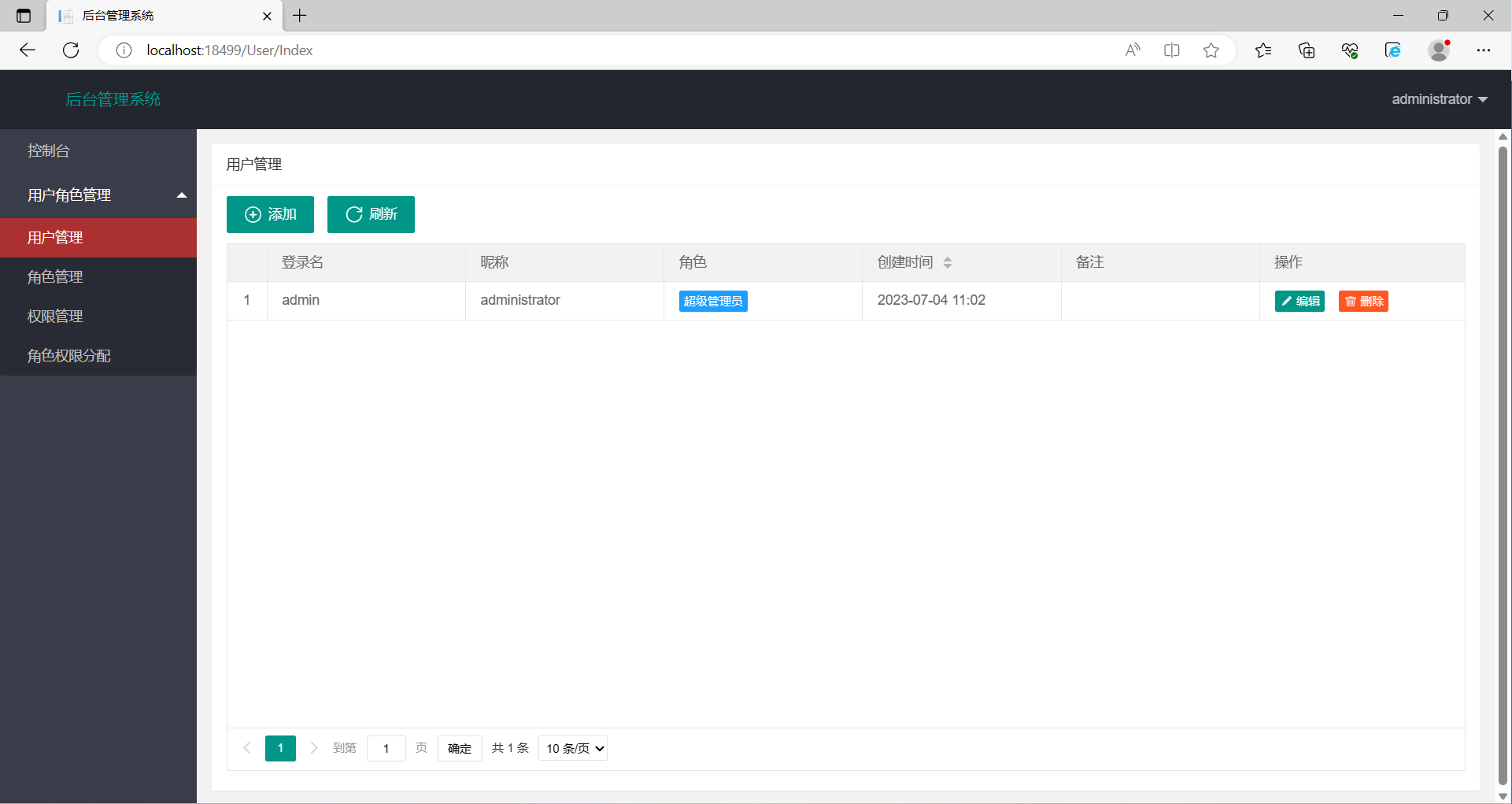1512x804 pixels.
Task: Edit the admin user with 编辑
Action: click(x=1299, y=302)
